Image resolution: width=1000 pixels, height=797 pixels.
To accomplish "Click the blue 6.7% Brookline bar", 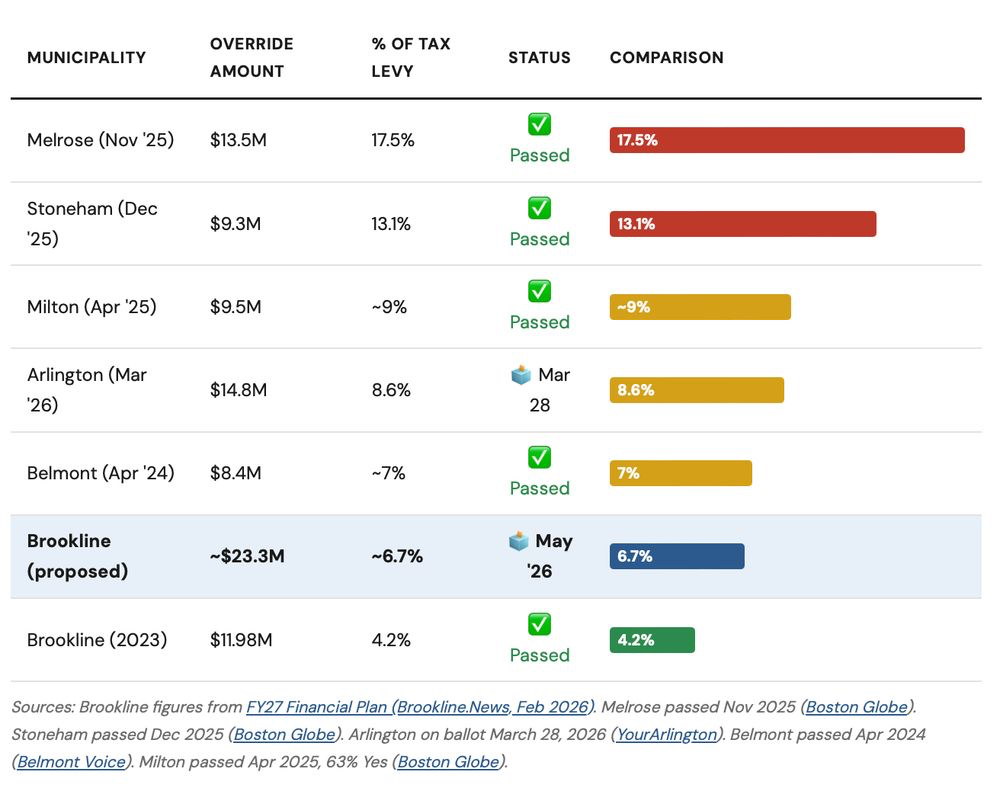I will pyautogui.click(x=677, y=556).
